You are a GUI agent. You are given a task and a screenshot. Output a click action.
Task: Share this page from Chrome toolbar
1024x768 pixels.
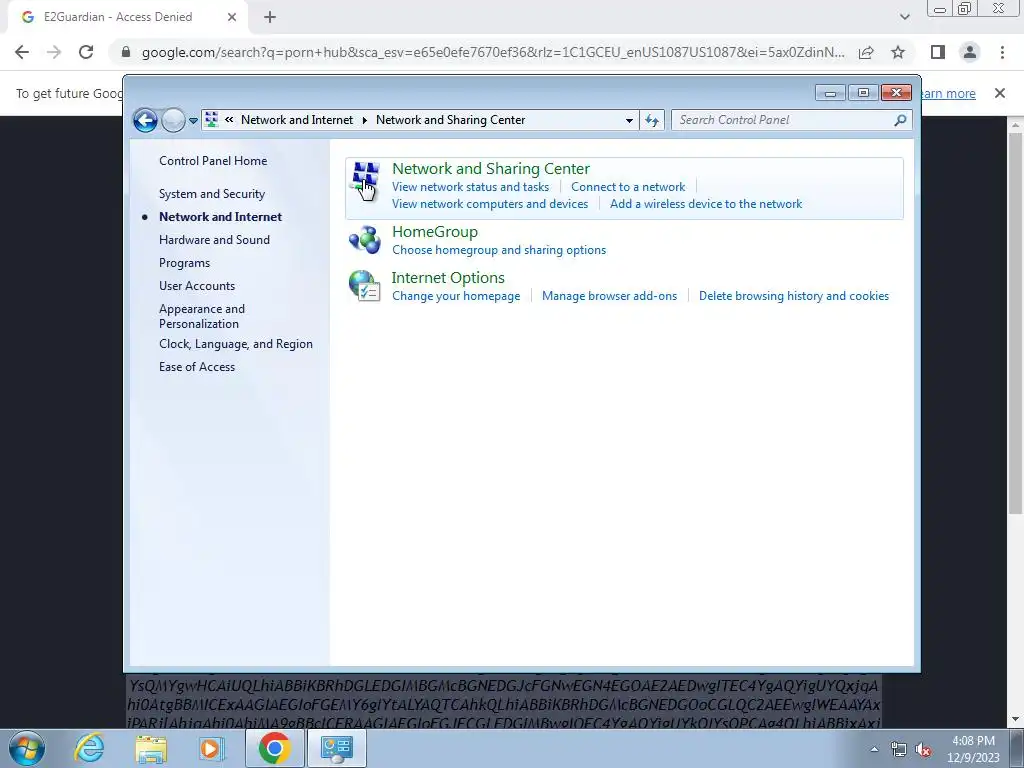[x=866, y=52]
